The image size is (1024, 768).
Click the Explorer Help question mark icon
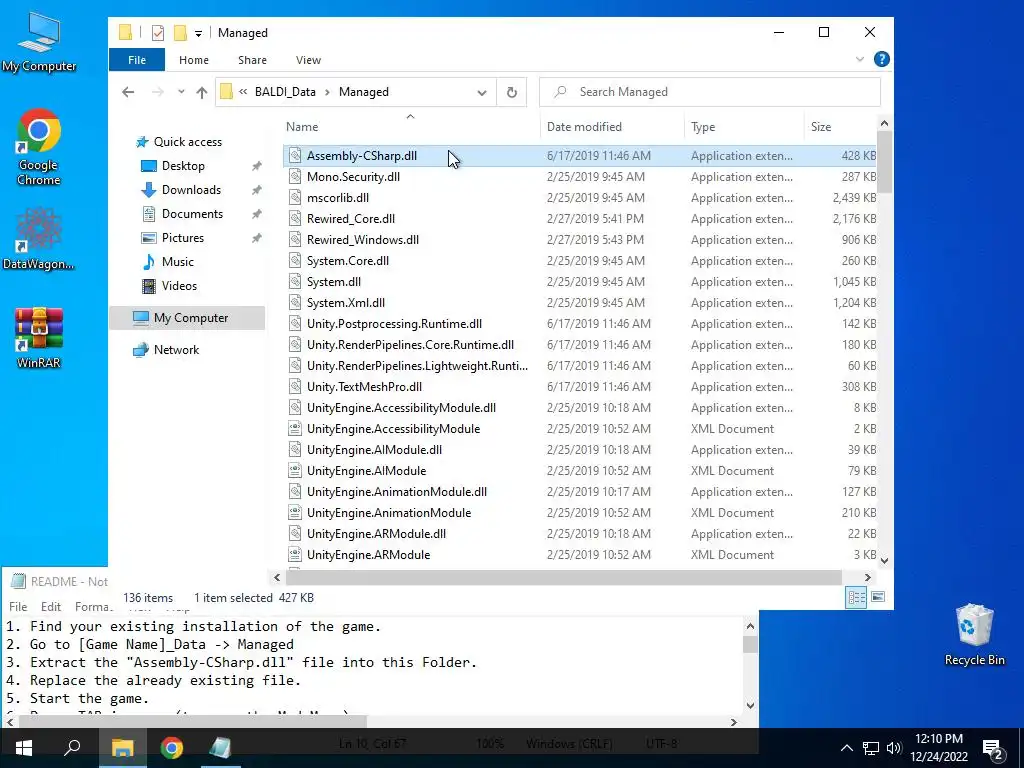(882, 59)
